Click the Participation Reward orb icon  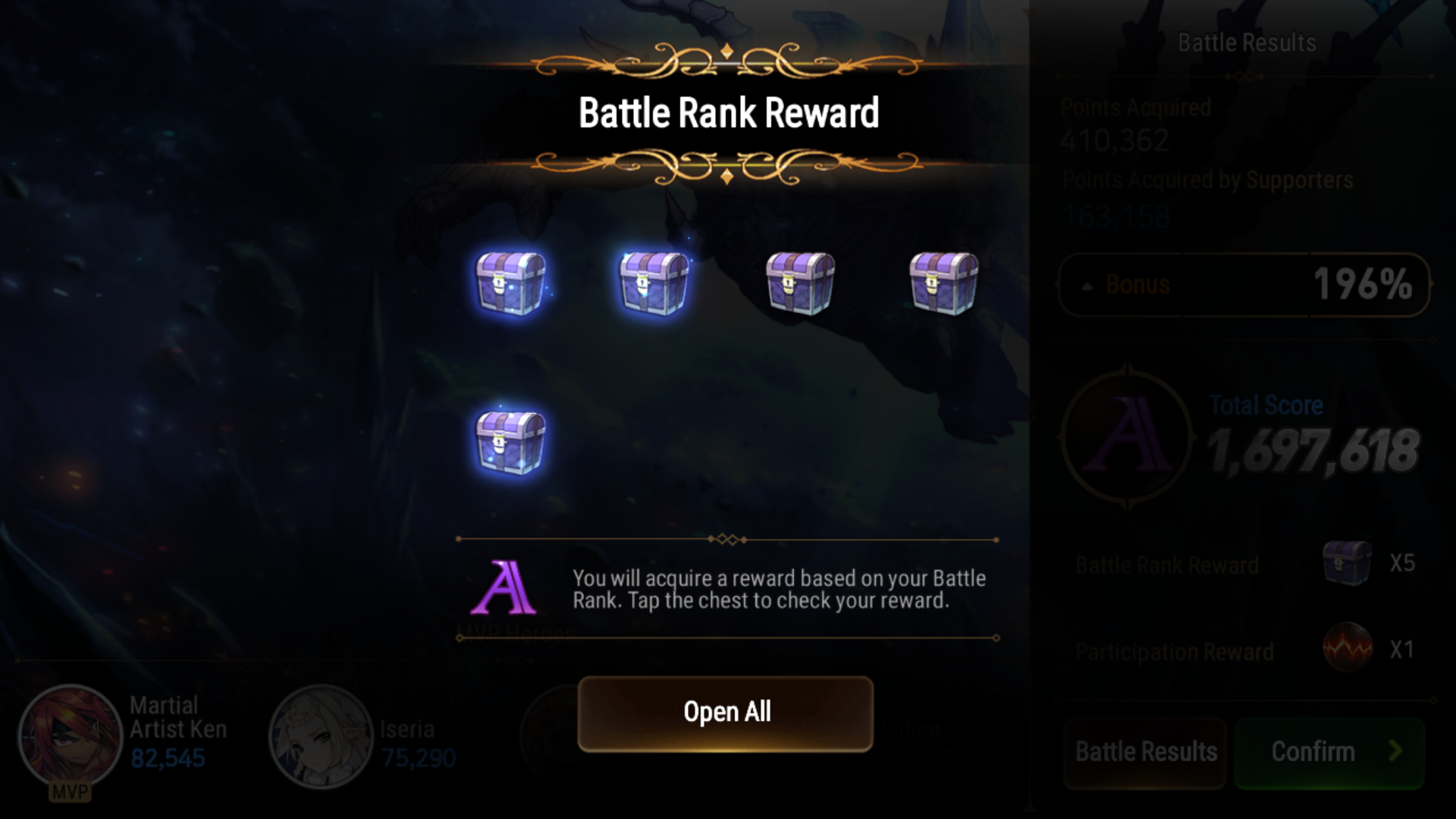(1348, 648)
